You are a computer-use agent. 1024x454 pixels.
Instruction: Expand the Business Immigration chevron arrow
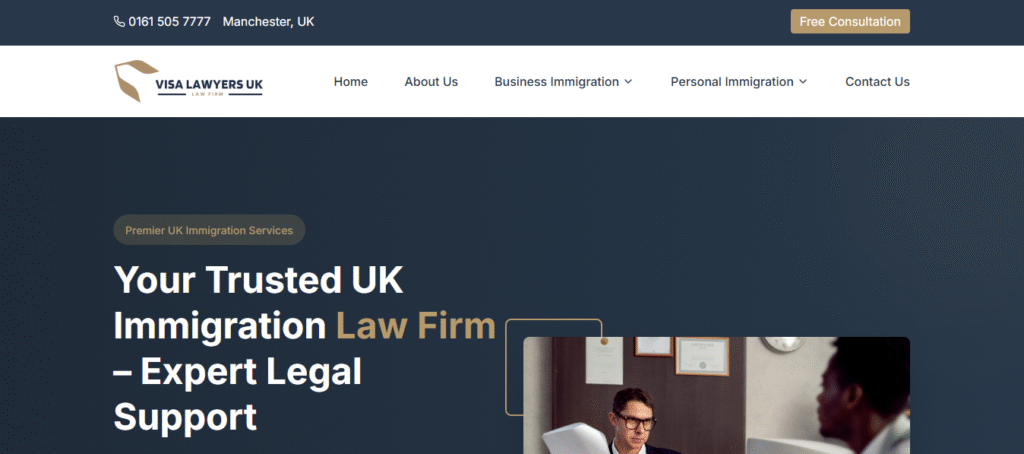[628, 82]
